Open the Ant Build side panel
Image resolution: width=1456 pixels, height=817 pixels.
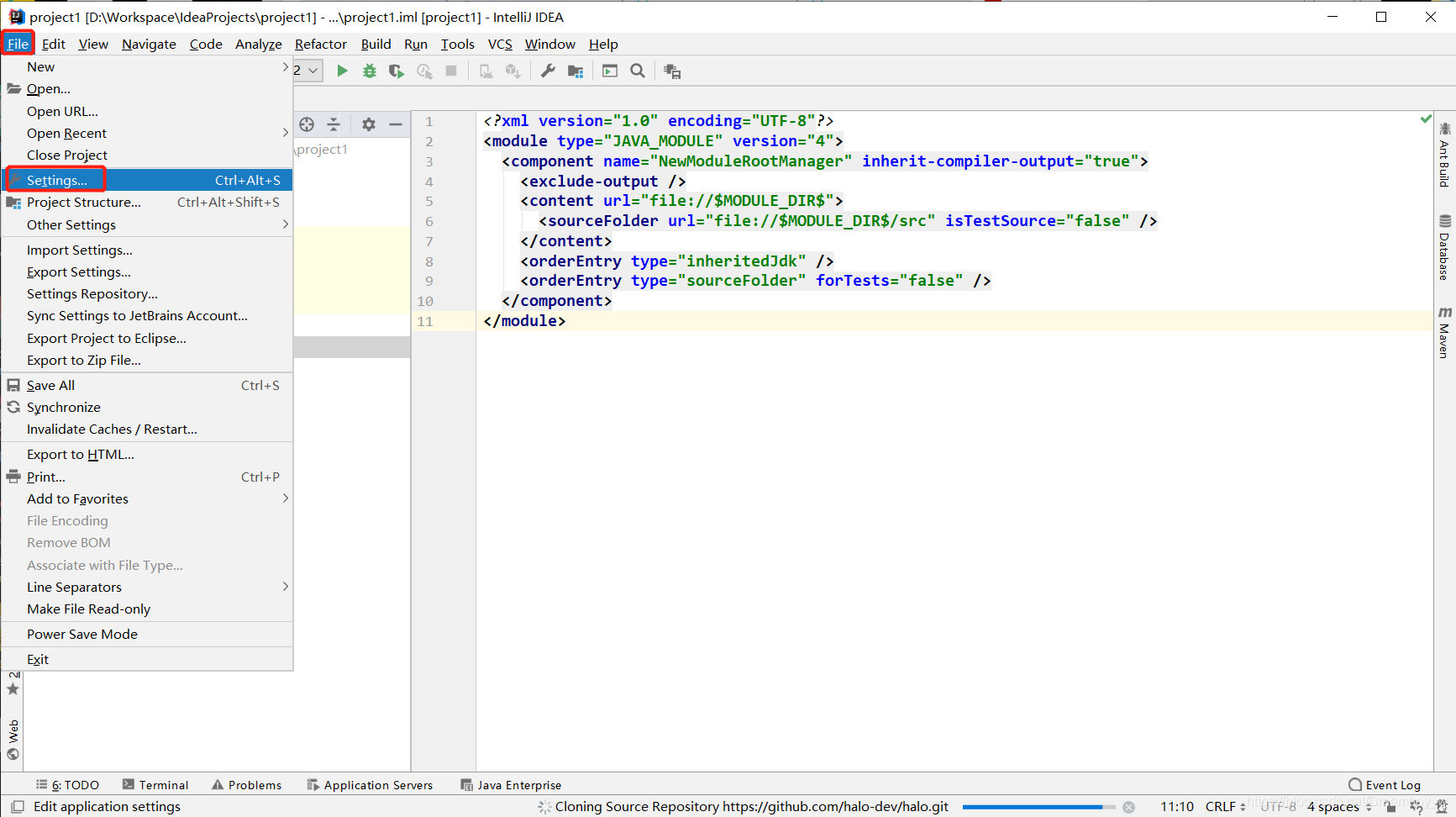click(x=1444, y=155)
